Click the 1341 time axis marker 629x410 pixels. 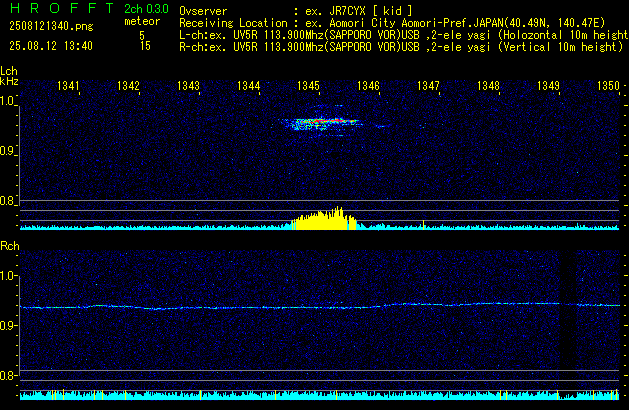(68, 86)
